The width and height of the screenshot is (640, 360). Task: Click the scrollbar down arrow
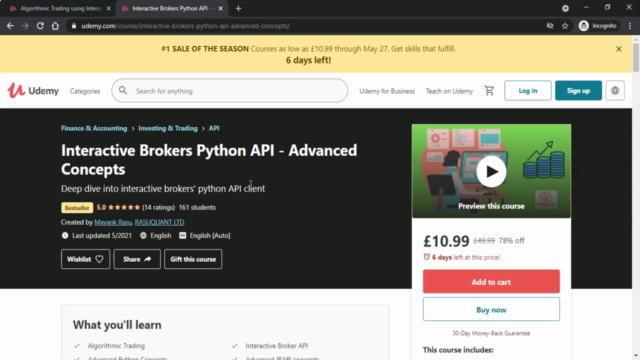(x=636, y=356)
